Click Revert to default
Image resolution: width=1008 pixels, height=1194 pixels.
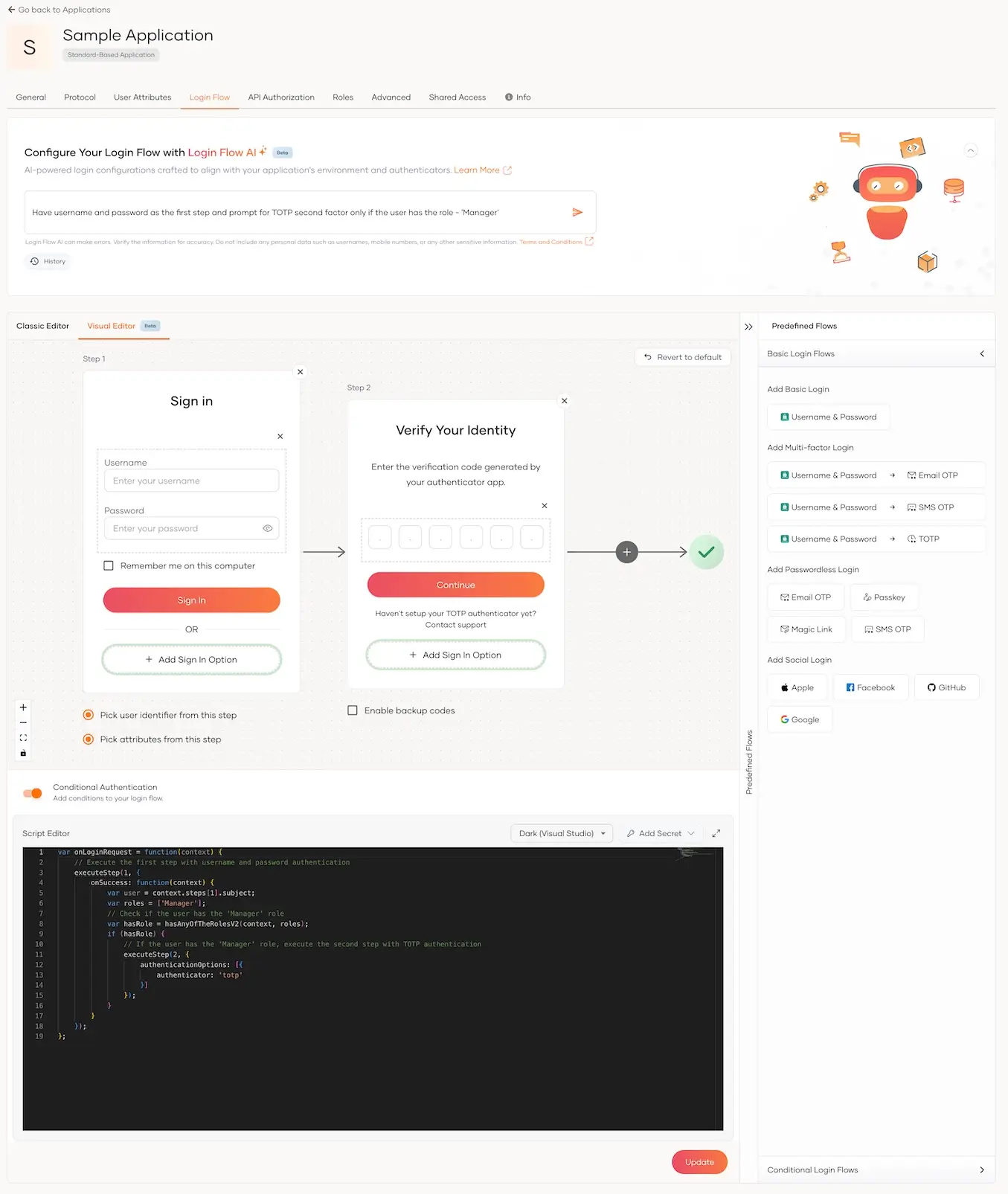pyautogui.click(x=683, y=357)
